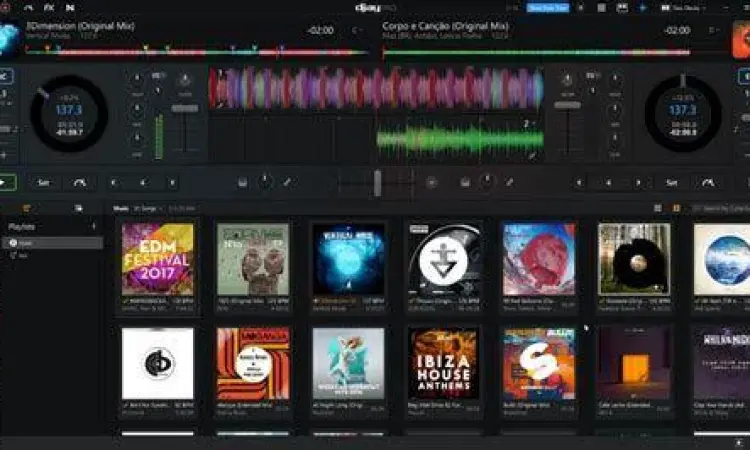This screenshot has width=750, height=450.
Task: Click the blue button in top bar
Action: click(547, 8)
